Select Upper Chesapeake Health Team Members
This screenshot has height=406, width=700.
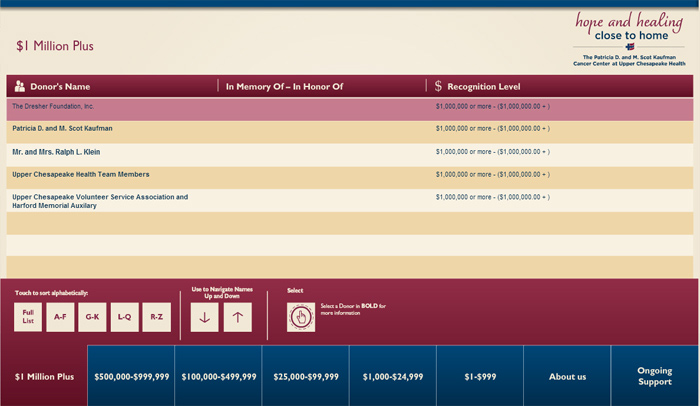coord(80,174)
